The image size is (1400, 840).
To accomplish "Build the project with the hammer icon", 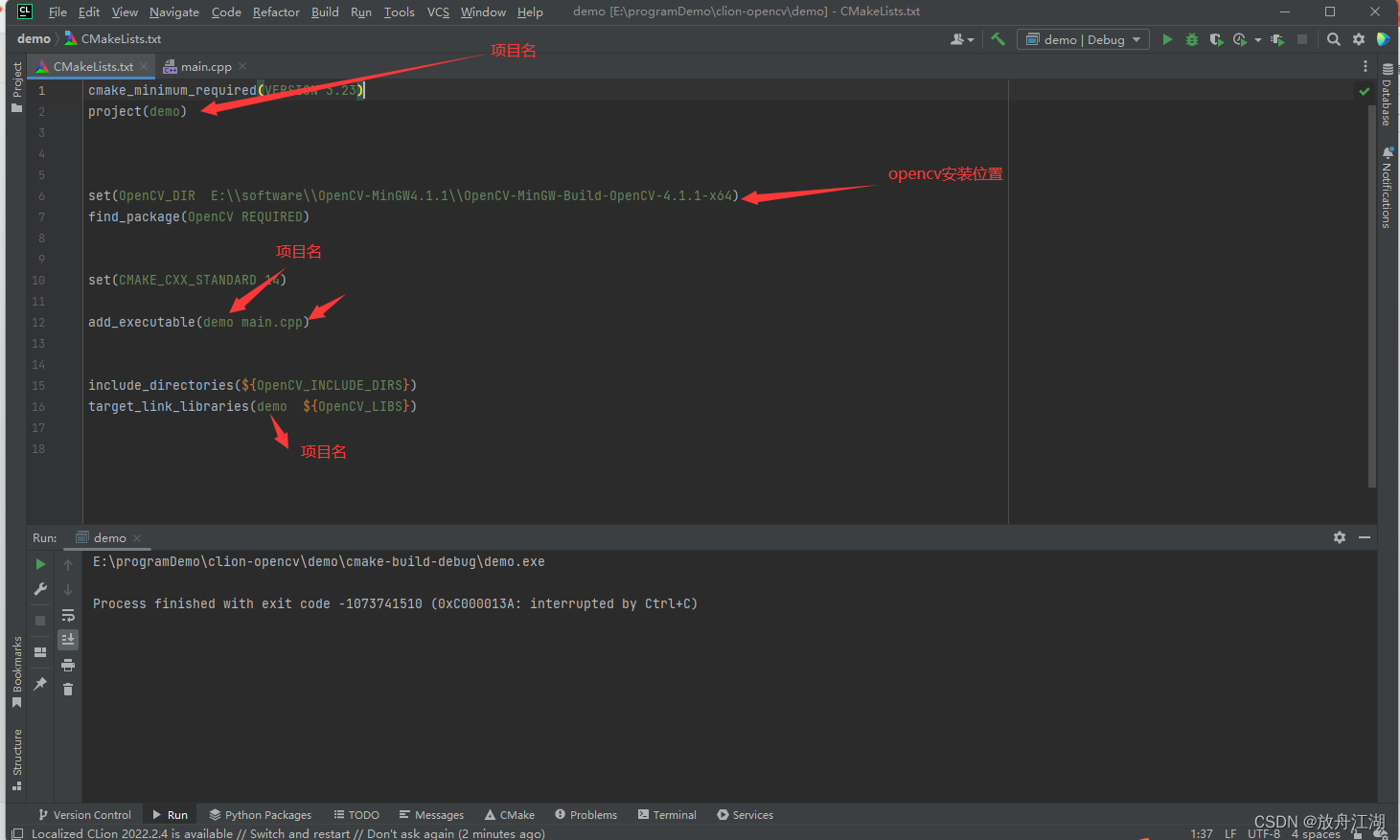I will [998, 39].
